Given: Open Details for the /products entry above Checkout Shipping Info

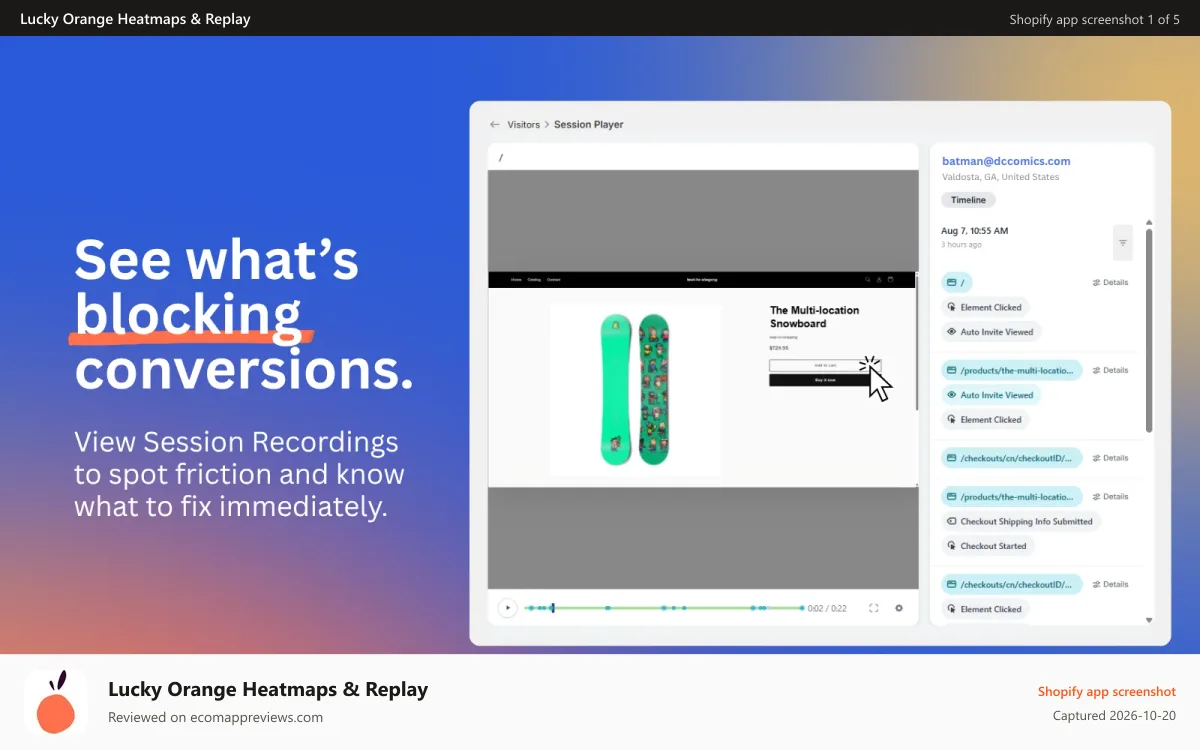Looking at the screenshot, I should [x=1110, y=497].
